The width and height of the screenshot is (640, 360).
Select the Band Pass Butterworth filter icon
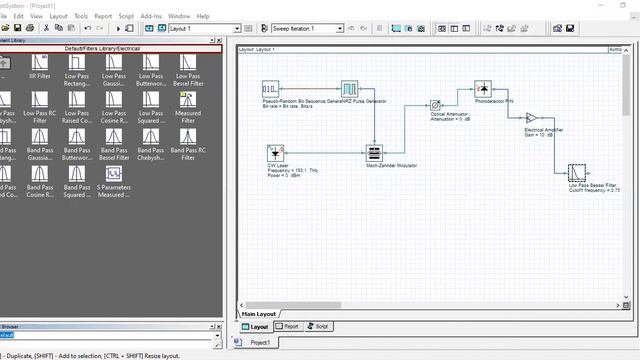click(77, 136)
